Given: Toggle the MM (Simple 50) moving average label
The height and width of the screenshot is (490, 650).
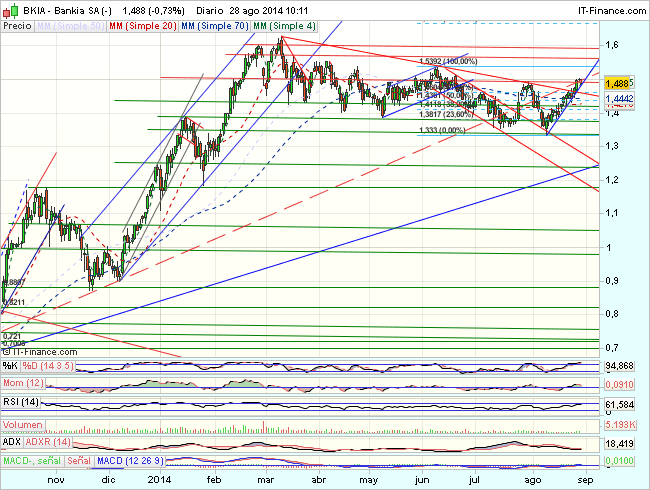Looking at the screenshot, I should coord(70,26).
